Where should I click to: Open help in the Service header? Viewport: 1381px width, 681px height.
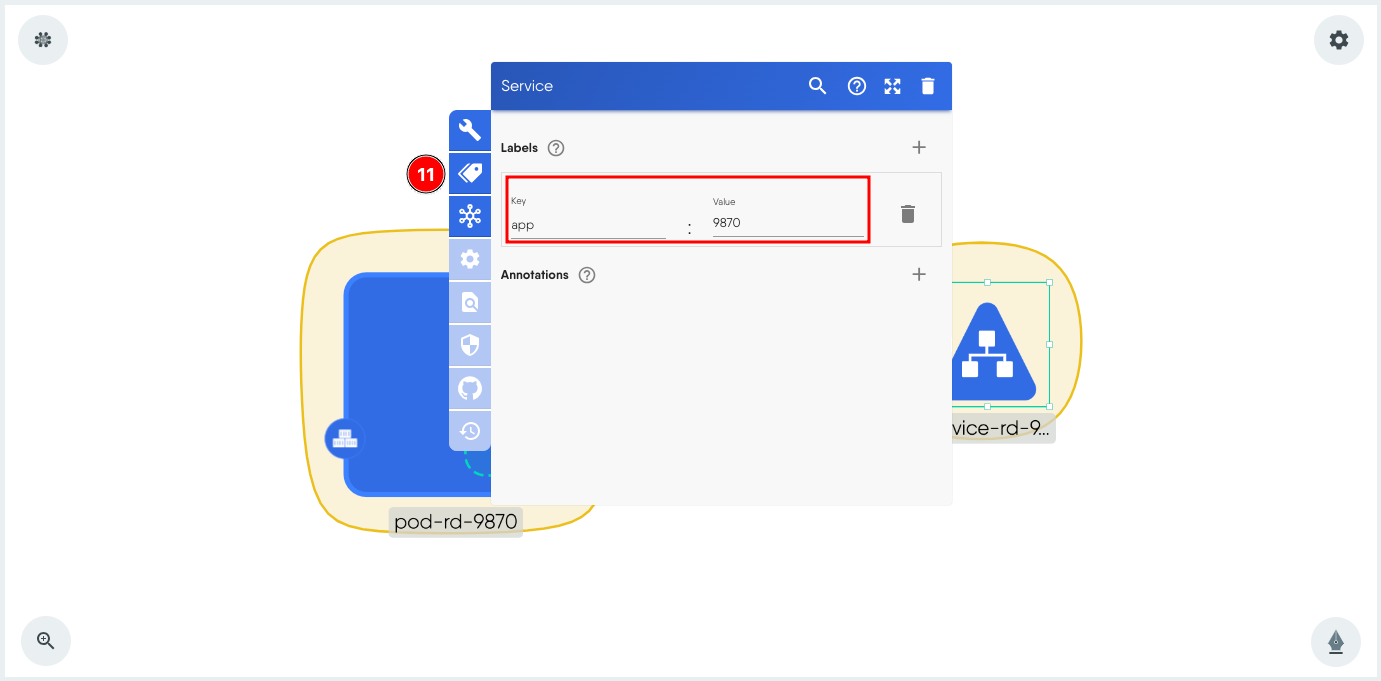(857, 86)
